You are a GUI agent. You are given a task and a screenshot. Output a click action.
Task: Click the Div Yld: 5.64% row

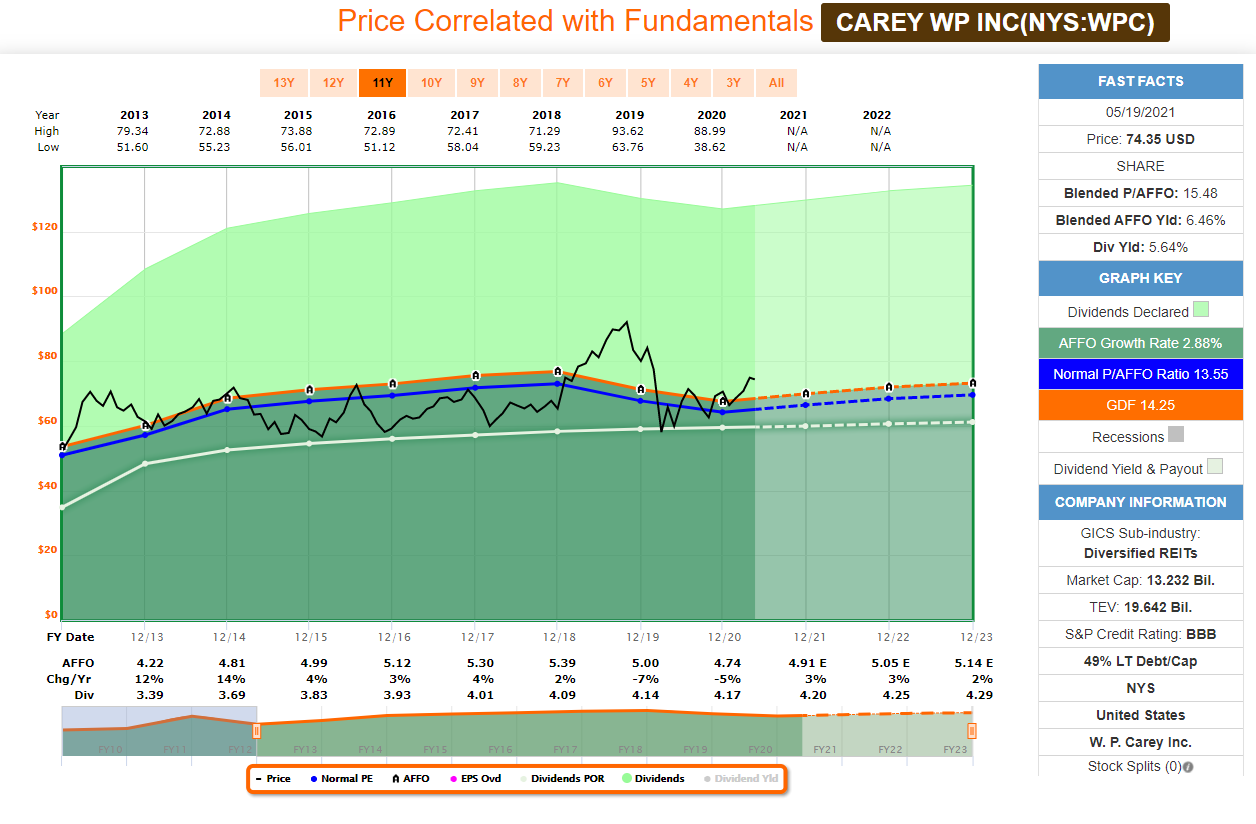1140,247
